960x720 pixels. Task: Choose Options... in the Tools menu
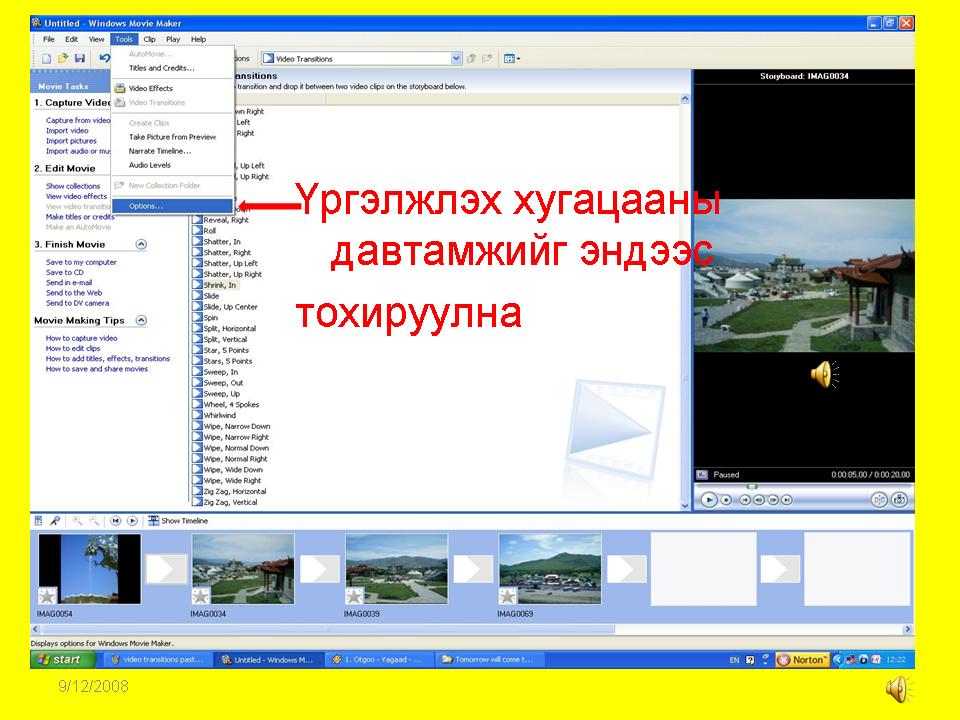click(x=146, y=206)
